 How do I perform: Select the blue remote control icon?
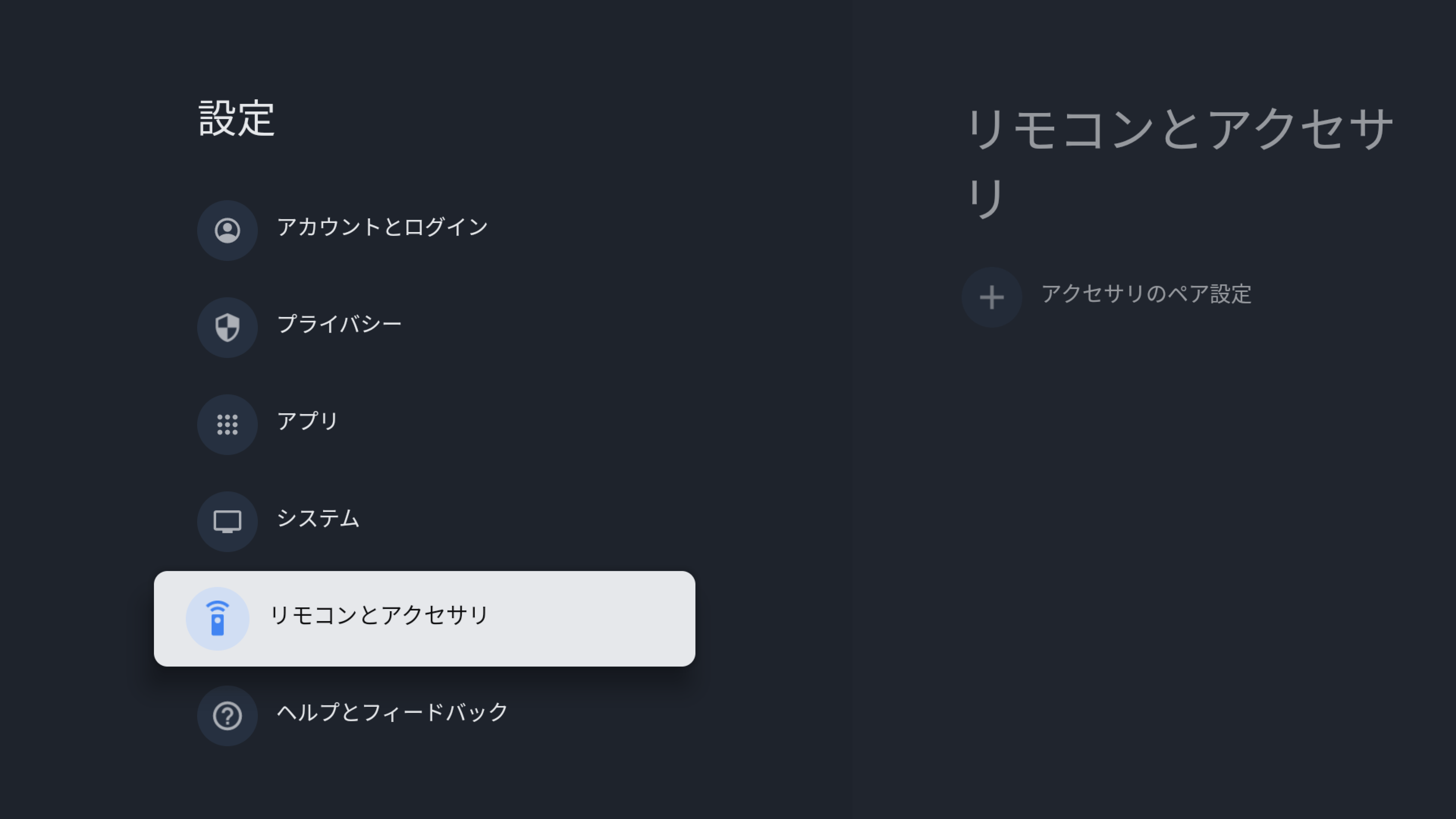click(218, 618)
